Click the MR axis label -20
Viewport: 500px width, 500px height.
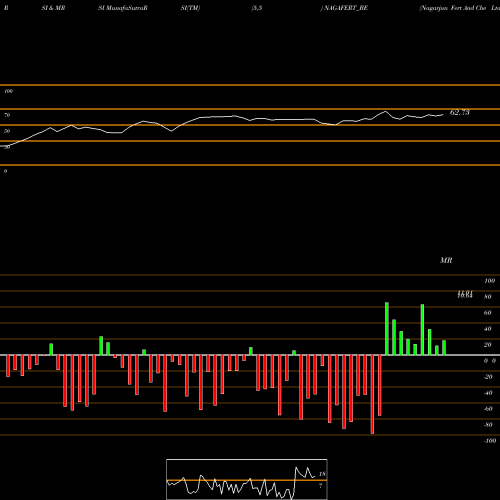488,377
